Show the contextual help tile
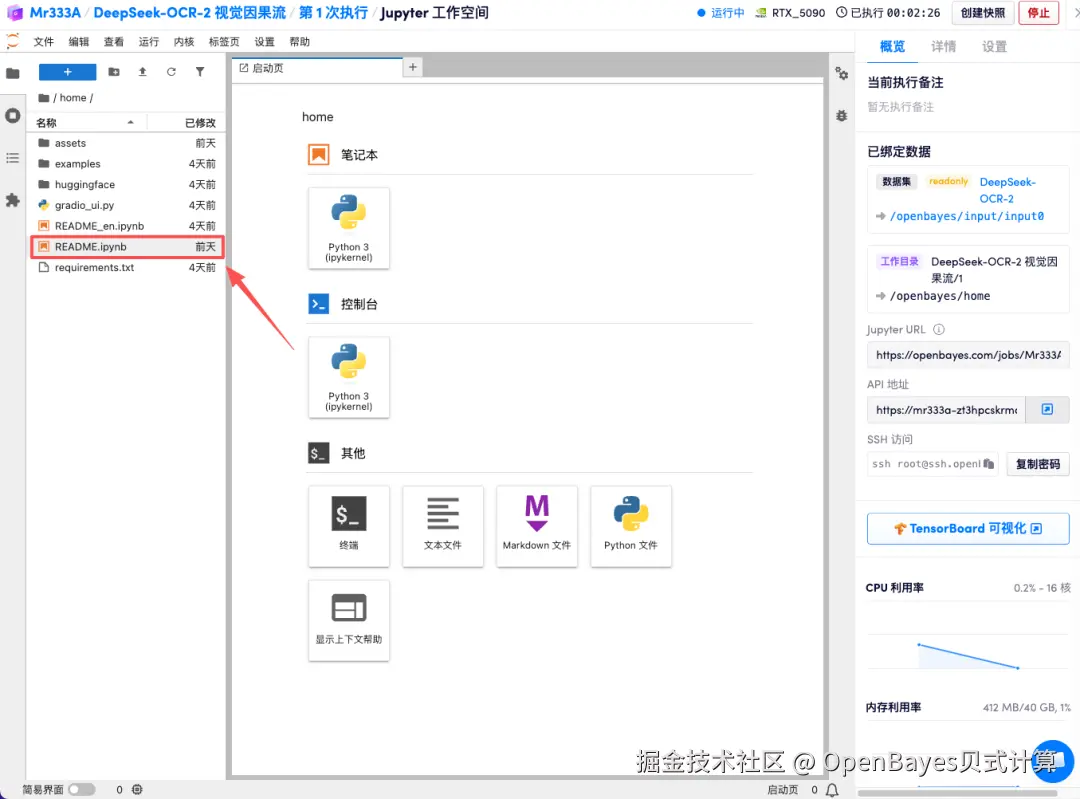 tap(349, 621)
